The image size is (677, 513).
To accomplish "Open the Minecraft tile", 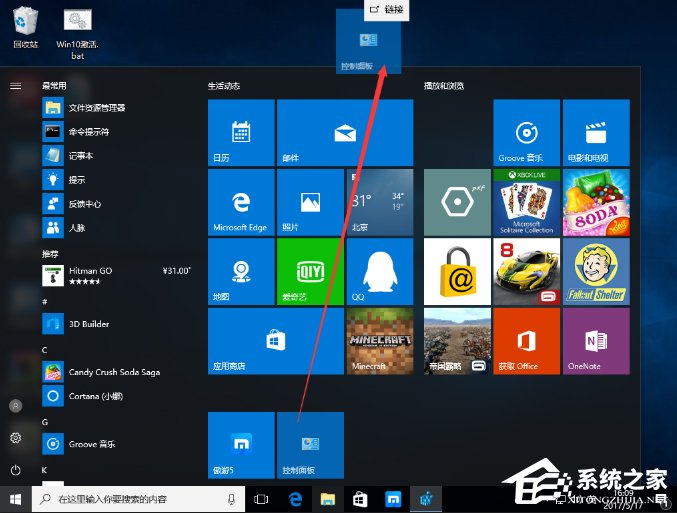I will tap(379, 341).
